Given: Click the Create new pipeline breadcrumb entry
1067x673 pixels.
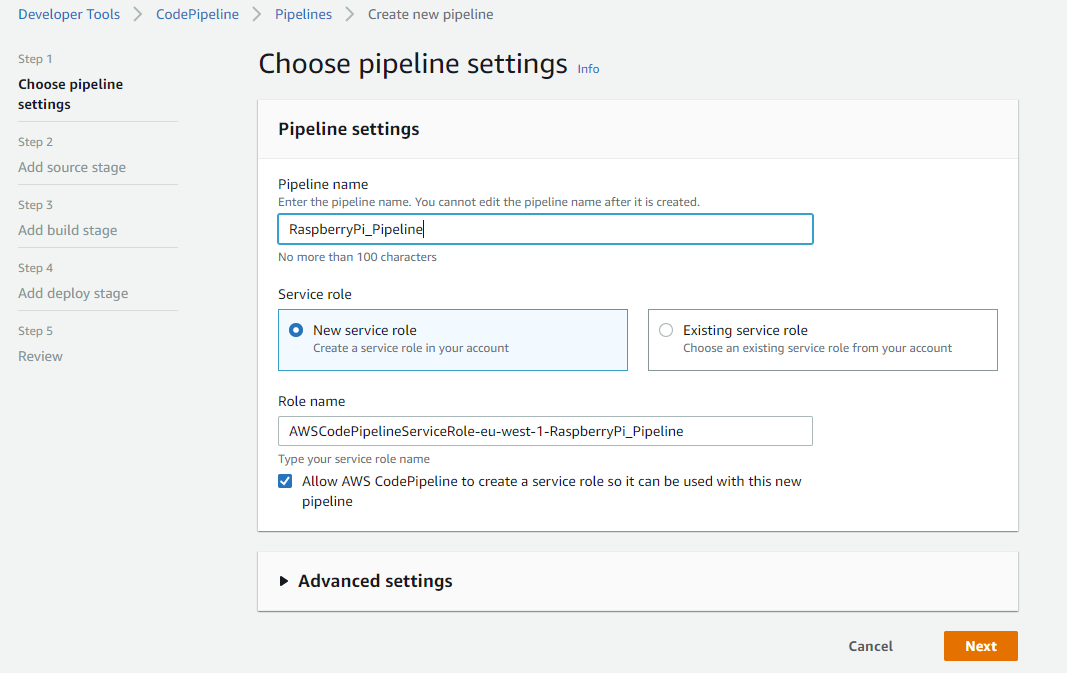Looking at the screenshot, I should click(430, 14).
